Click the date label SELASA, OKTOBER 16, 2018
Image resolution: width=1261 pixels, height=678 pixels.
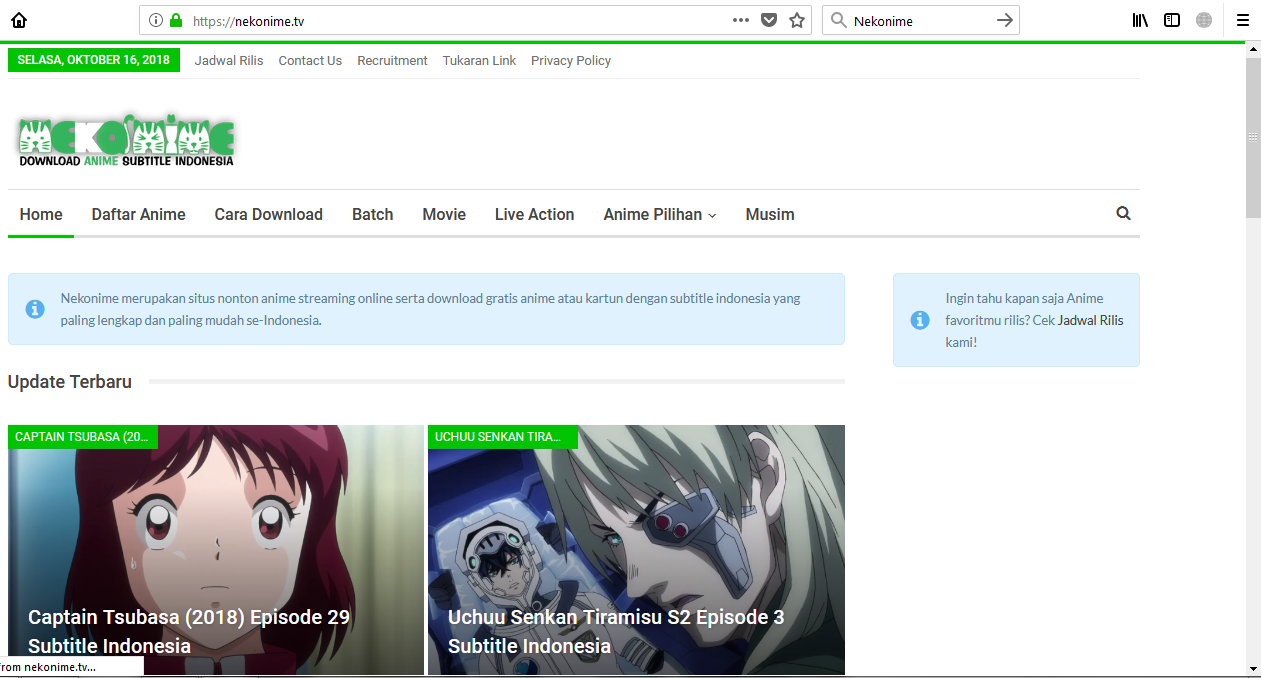click(x=94, y=60)
